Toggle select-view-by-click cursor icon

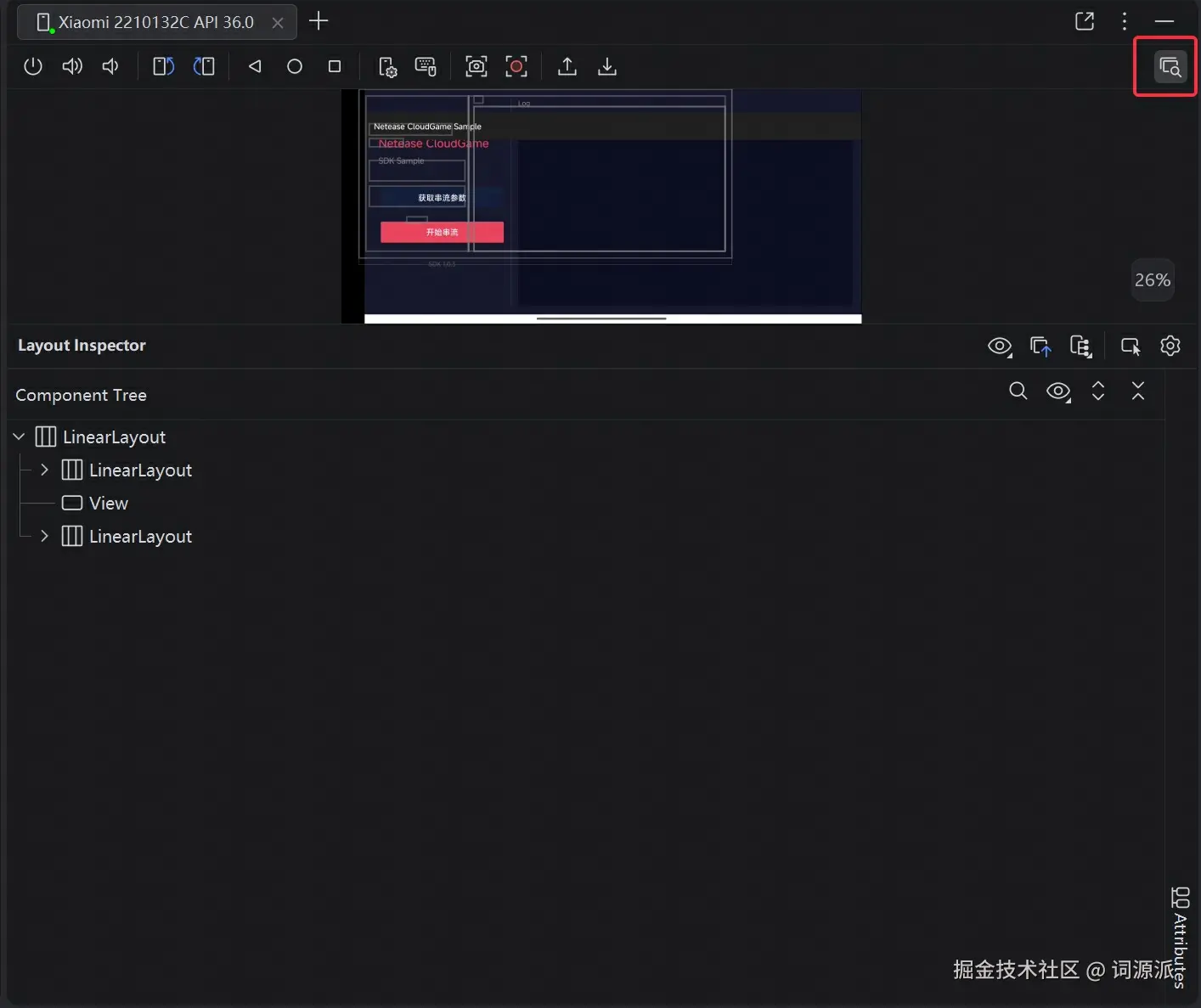[1131, 346]
